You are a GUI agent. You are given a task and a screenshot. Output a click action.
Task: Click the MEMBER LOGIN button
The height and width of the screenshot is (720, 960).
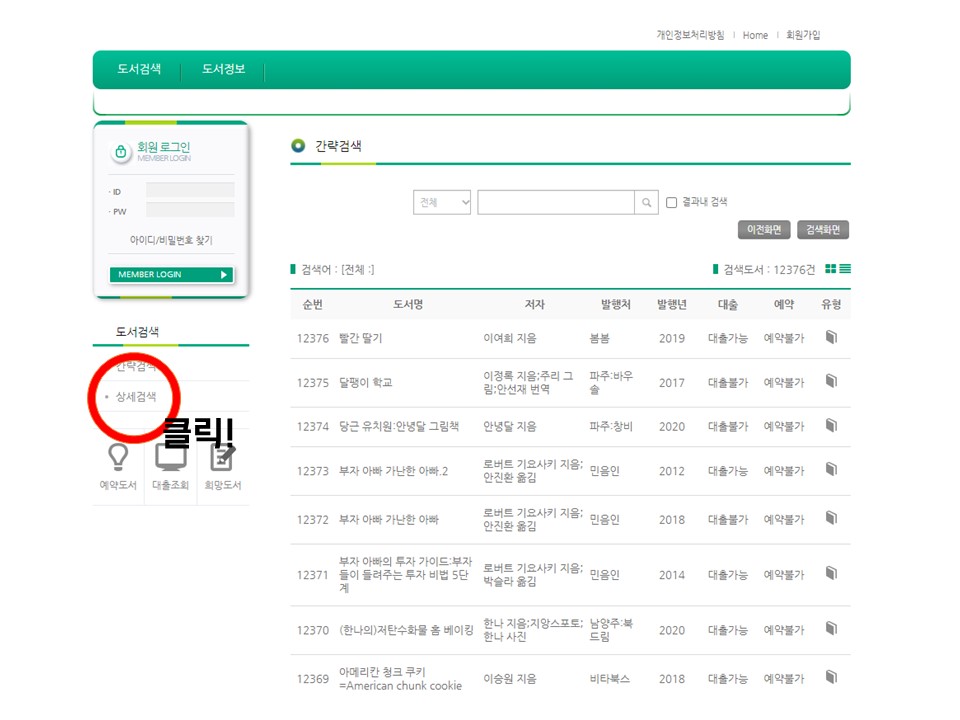[x=171, y=275]
